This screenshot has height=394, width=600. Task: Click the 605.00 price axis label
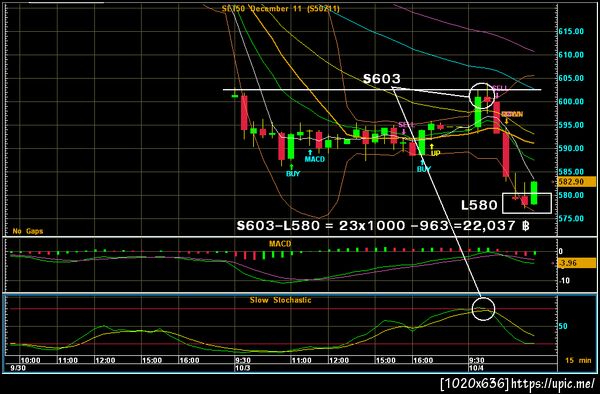571,78
